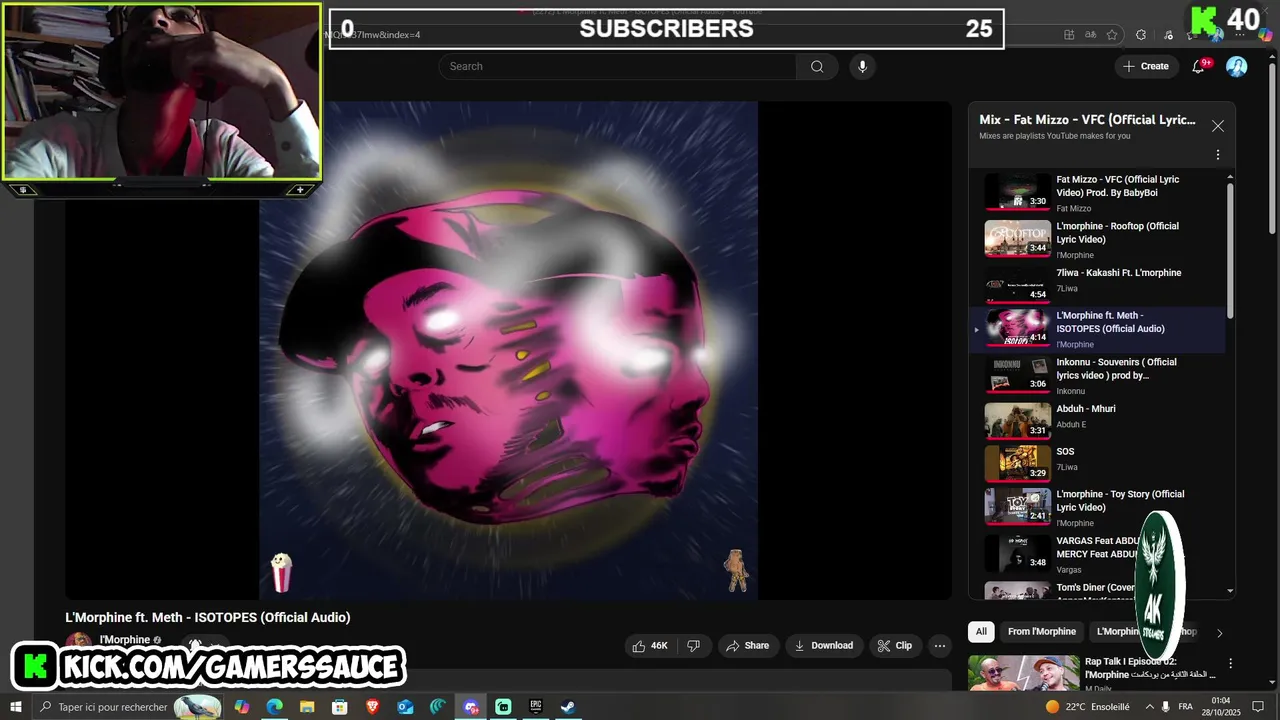The width and height of the screenshot is (1280, 720).
Task: Open the taskbar clock and calendar
Action: [x=1220, y=707]
